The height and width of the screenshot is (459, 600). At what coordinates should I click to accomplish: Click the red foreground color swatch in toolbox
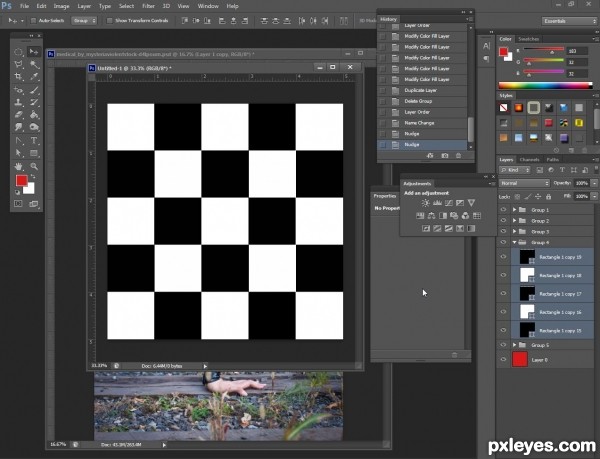(21, 180)
